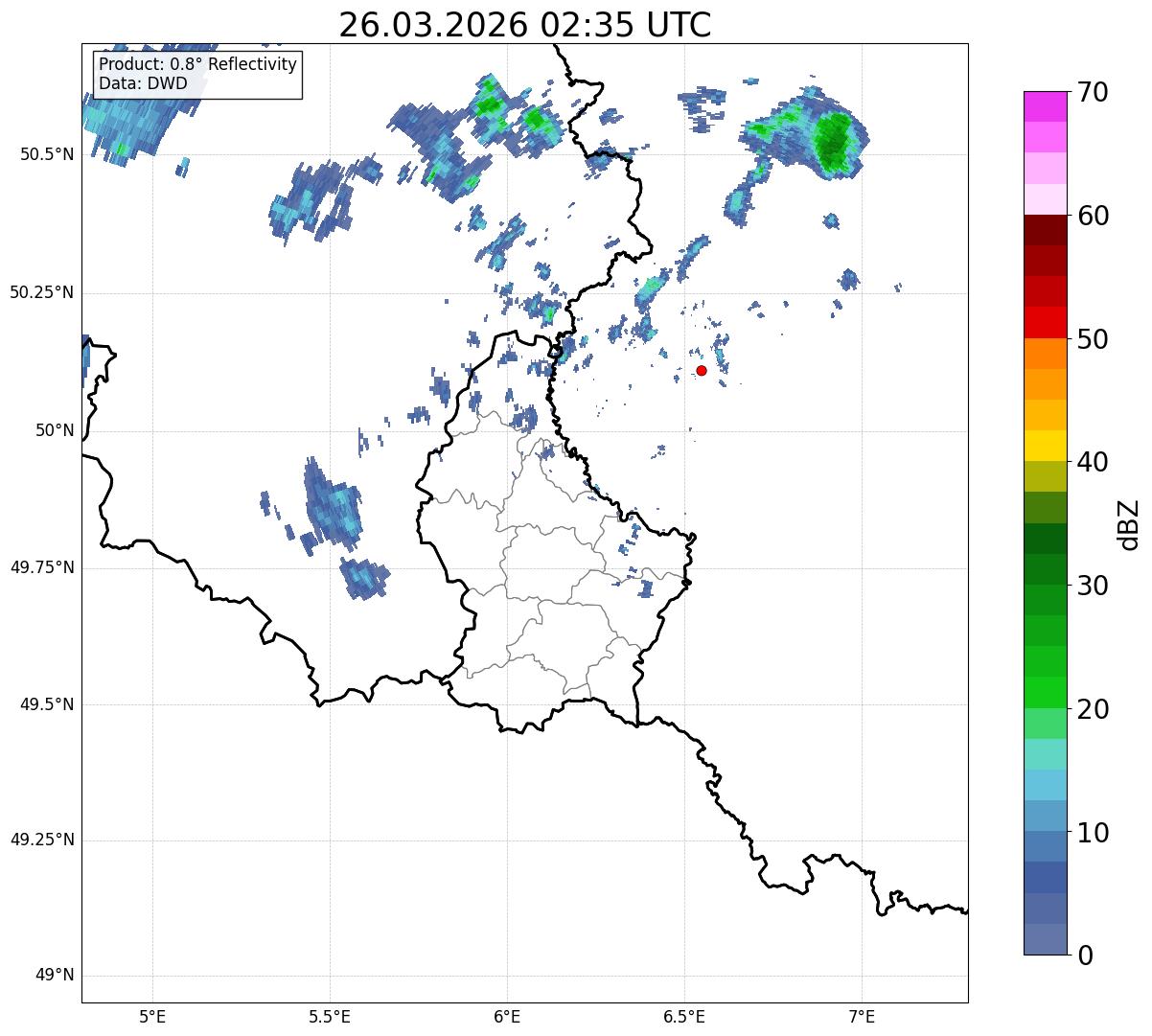
Task: Click the 'Data: DWD' label
Action: point(143,83)
